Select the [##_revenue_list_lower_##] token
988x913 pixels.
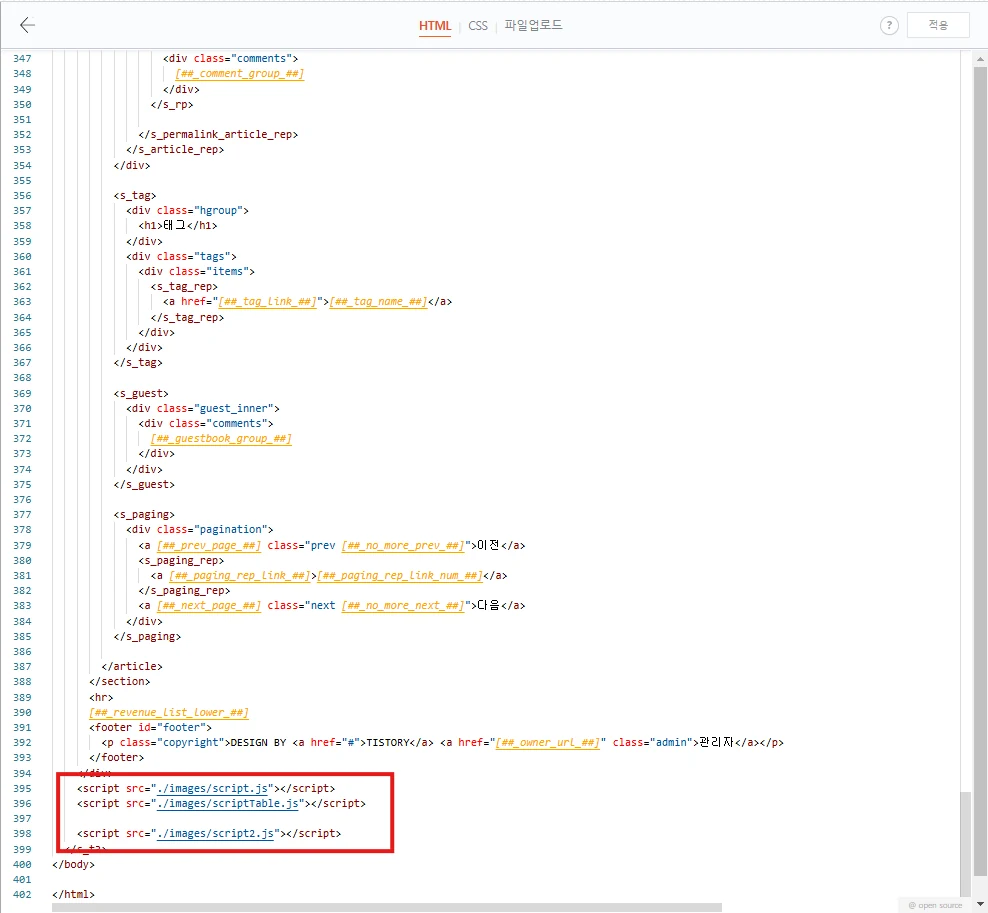pos(169,713)
